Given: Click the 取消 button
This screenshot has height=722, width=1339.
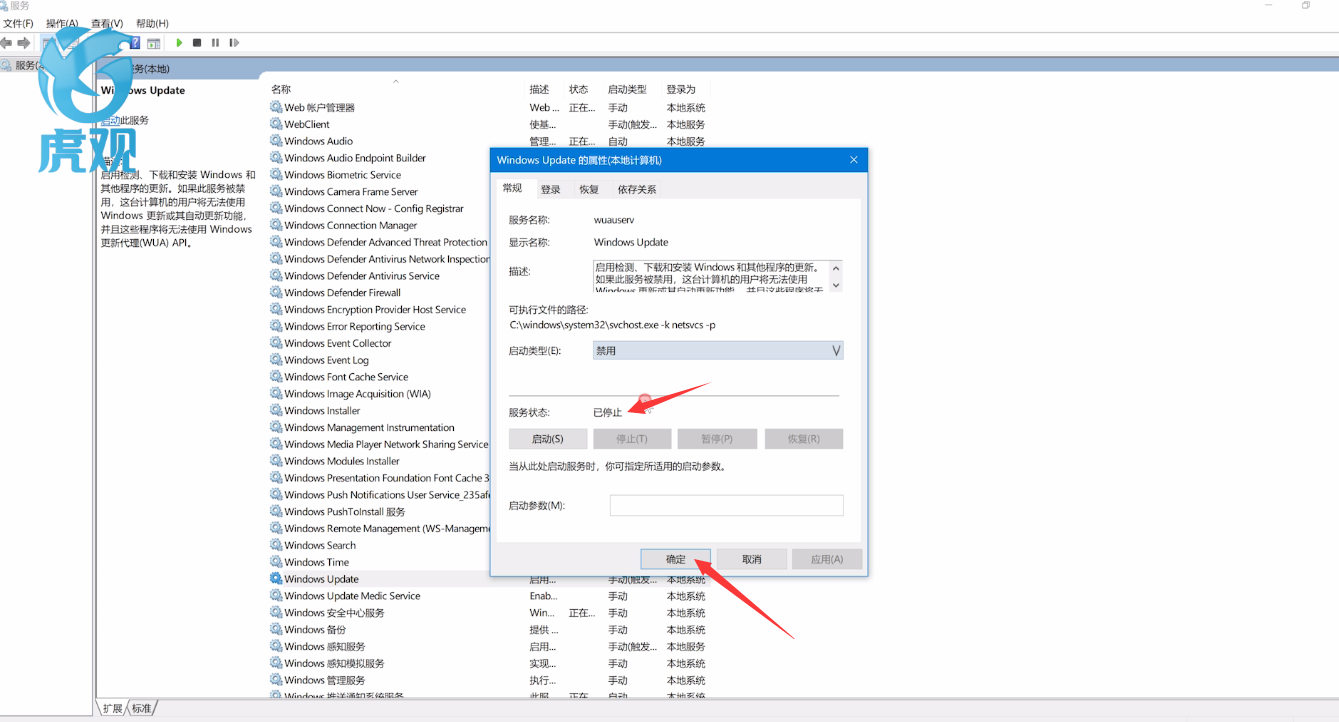Looking at the screenshot, I should point(752,559).
